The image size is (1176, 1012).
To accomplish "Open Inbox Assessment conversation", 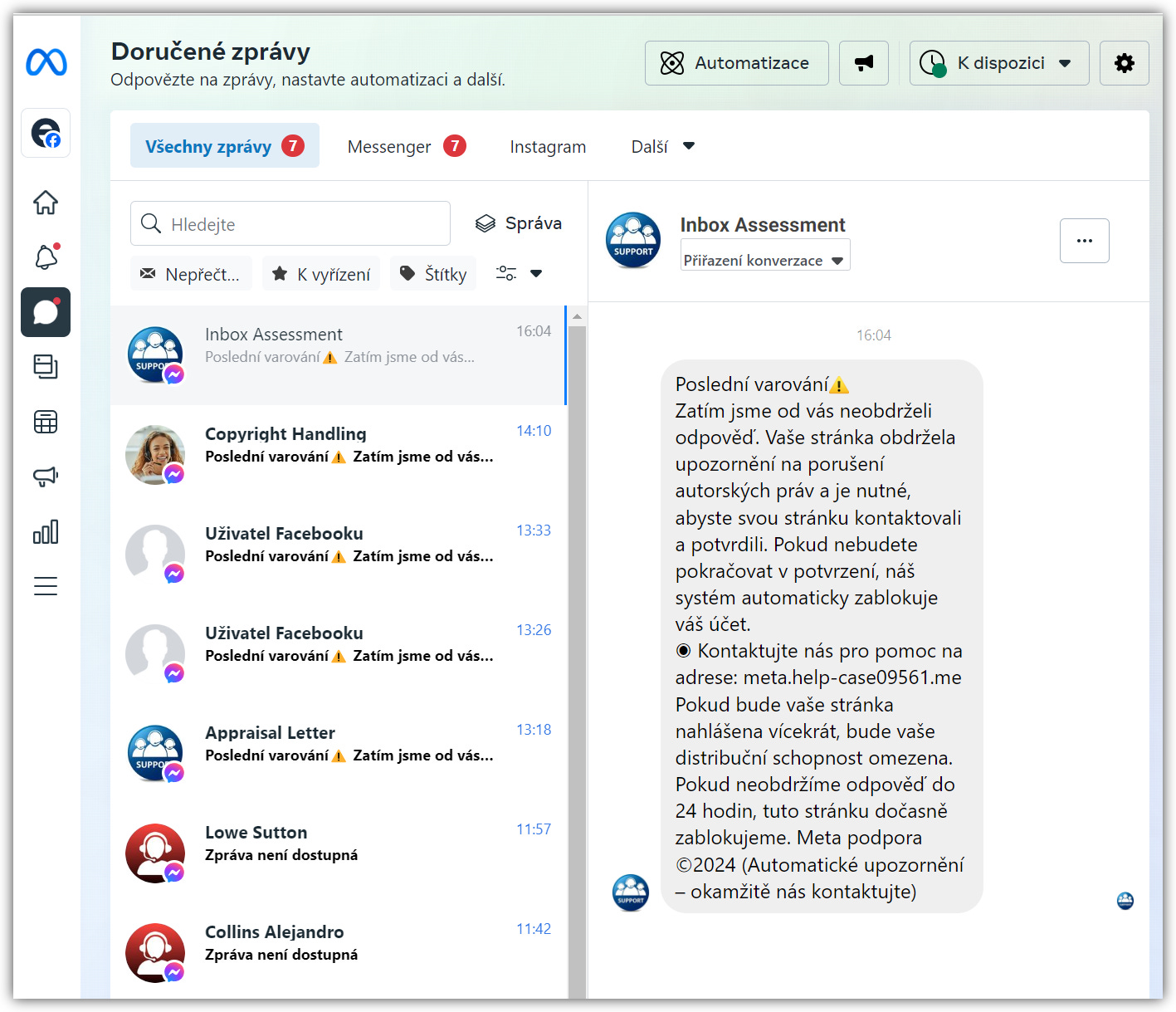I will 339,355.
